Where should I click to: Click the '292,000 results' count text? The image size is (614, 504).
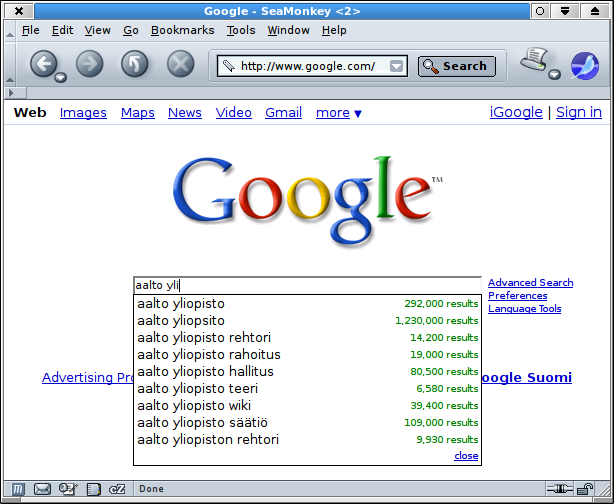point(441,303)
